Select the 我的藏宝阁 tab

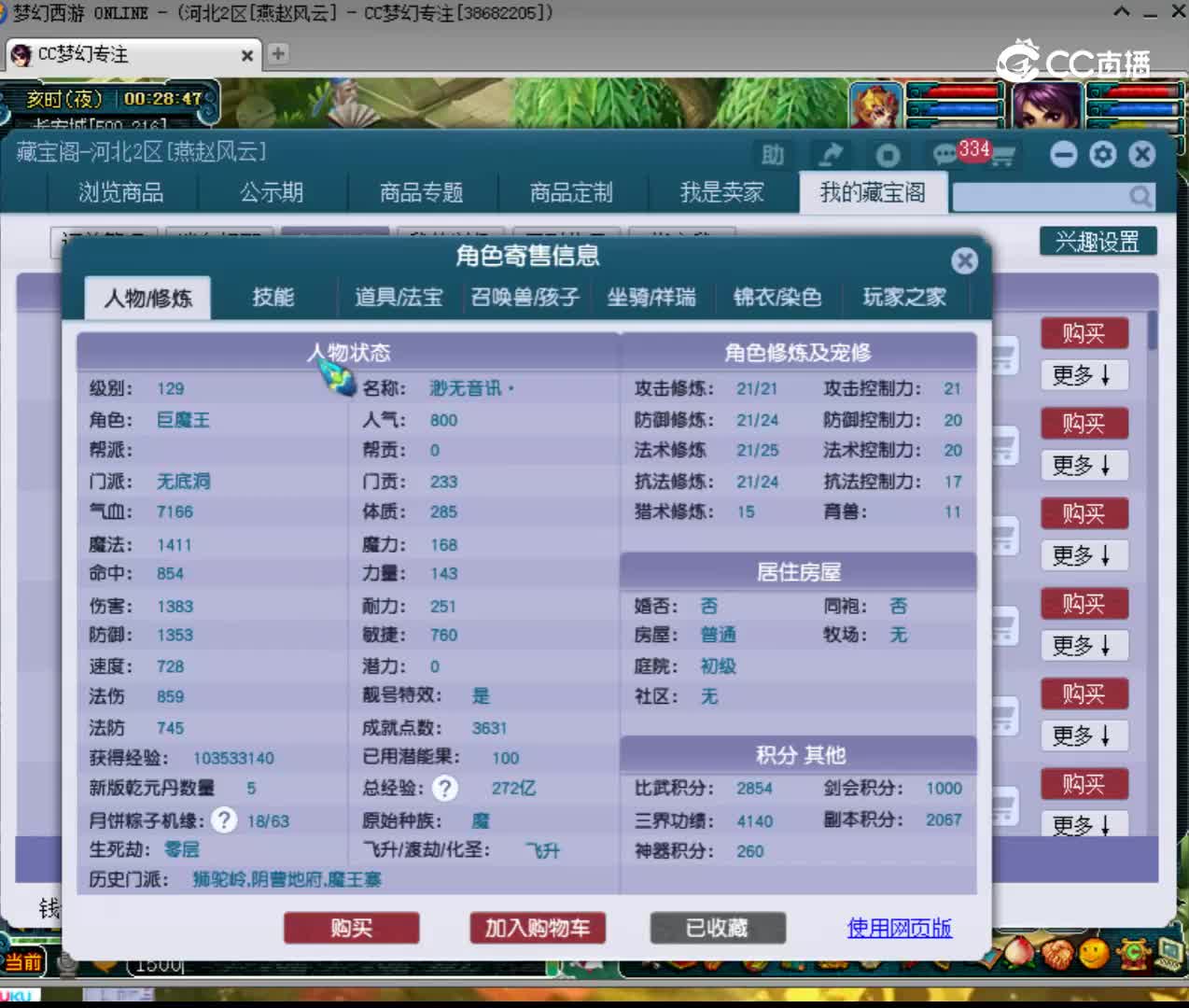click(873, 192)
